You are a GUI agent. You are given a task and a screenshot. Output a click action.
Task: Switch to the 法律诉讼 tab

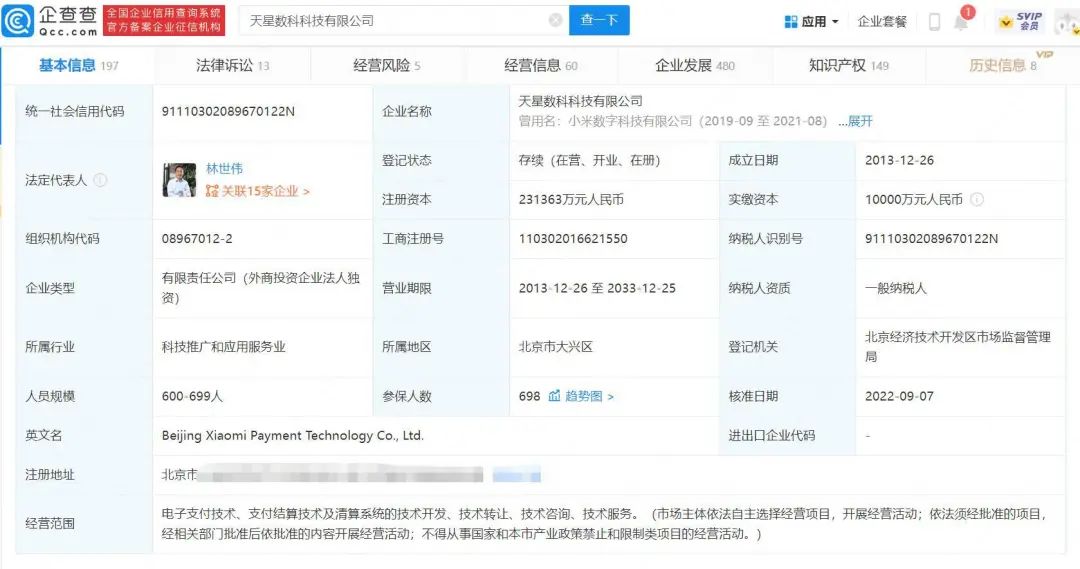click(232, 65)
